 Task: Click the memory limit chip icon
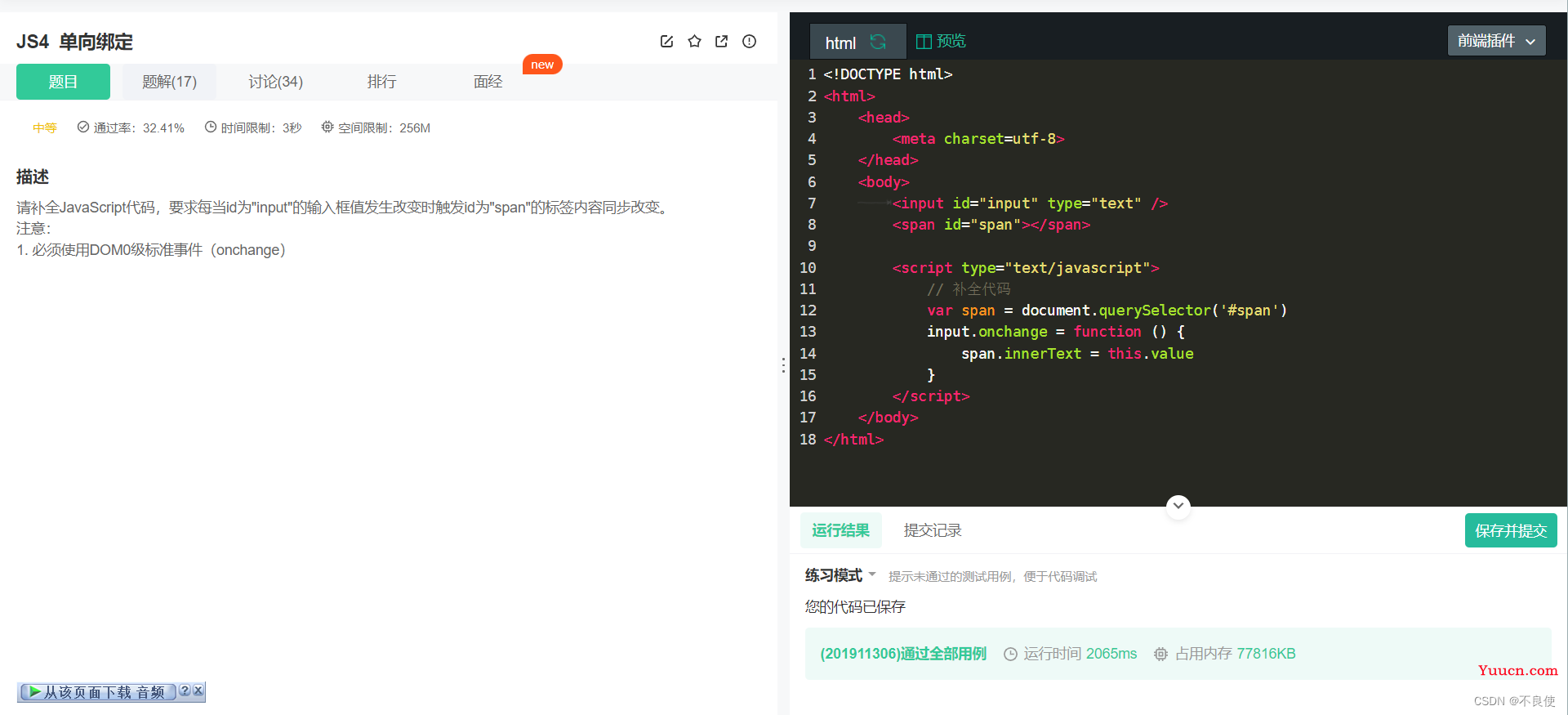[x=327, y=127]
